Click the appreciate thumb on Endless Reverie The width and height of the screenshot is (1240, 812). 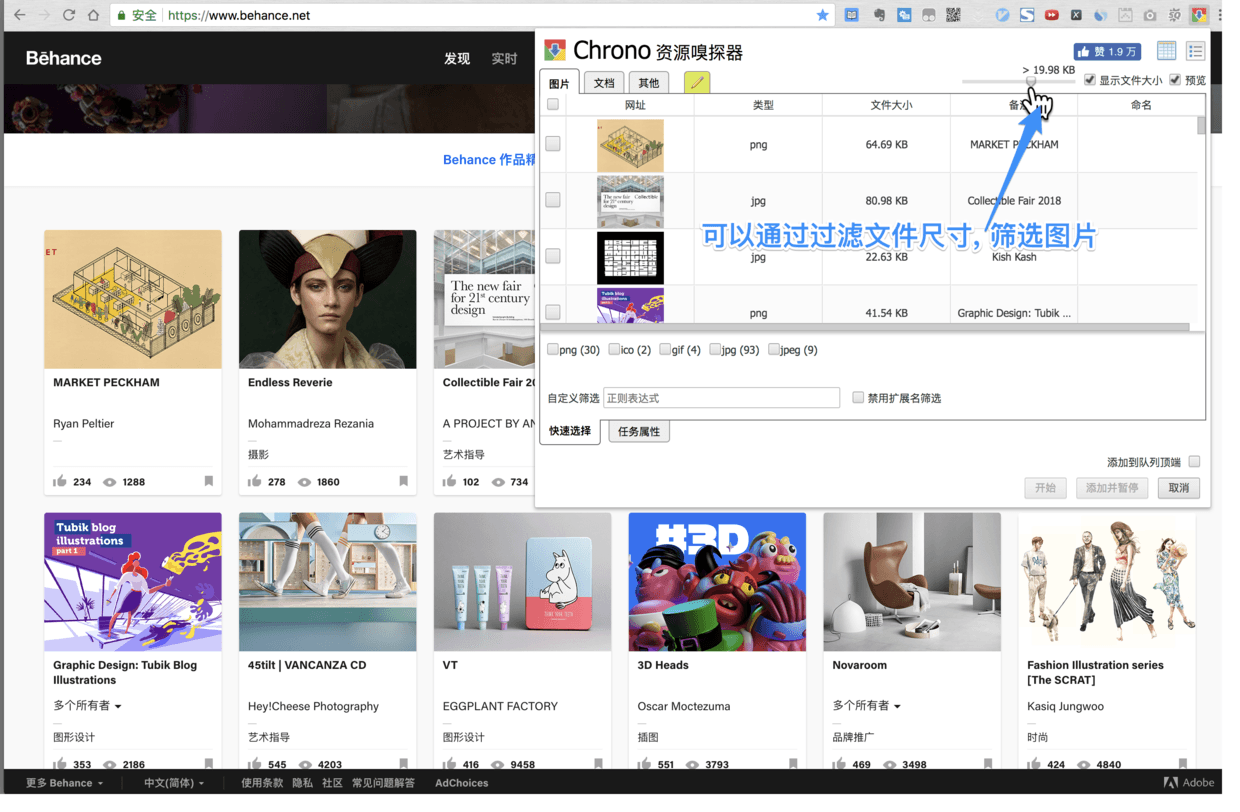click(x=255, y=481)
